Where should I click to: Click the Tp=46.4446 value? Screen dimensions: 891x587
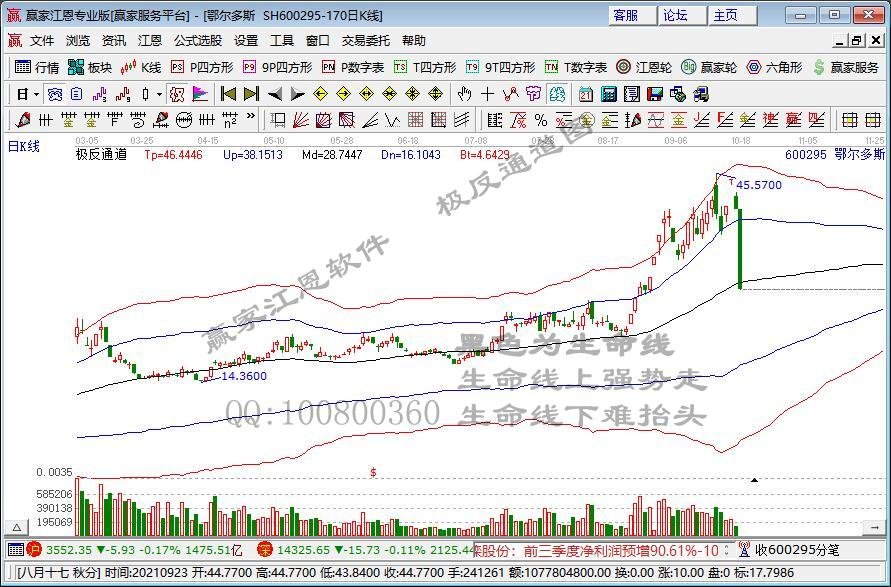(173, 155)
